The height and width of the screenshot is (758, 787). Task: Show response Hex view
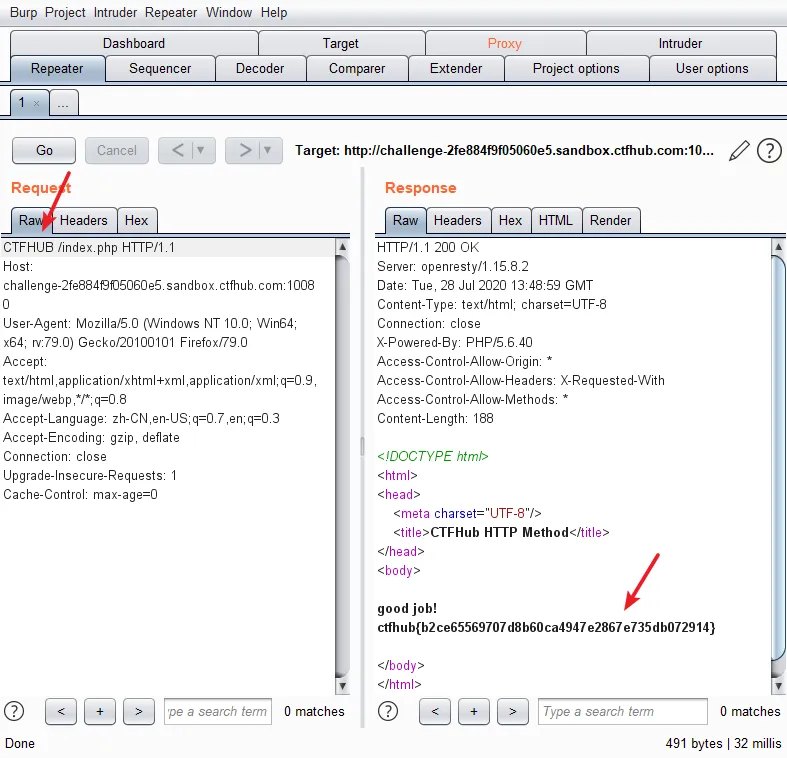510,220
